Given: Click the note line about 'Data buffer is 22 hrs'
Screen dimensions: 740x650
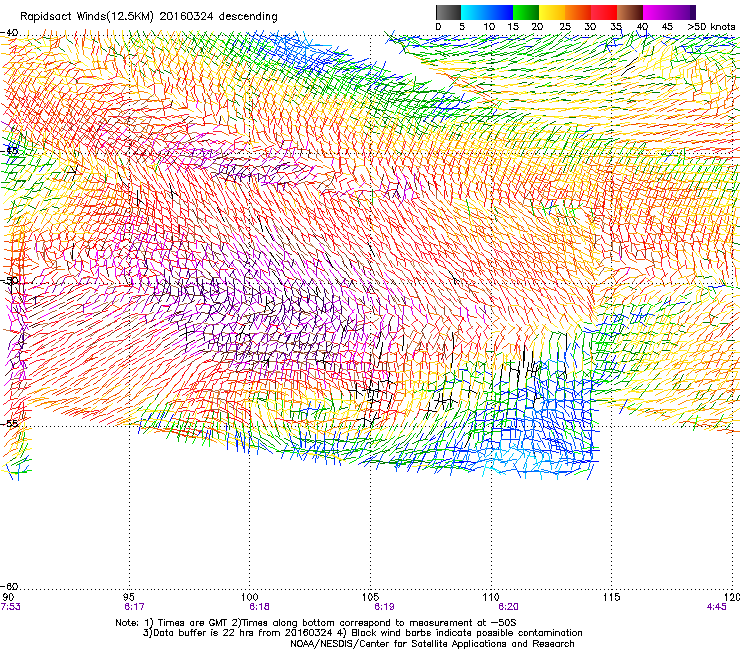Looking at the screenshot, I should (x=362, y=633).
